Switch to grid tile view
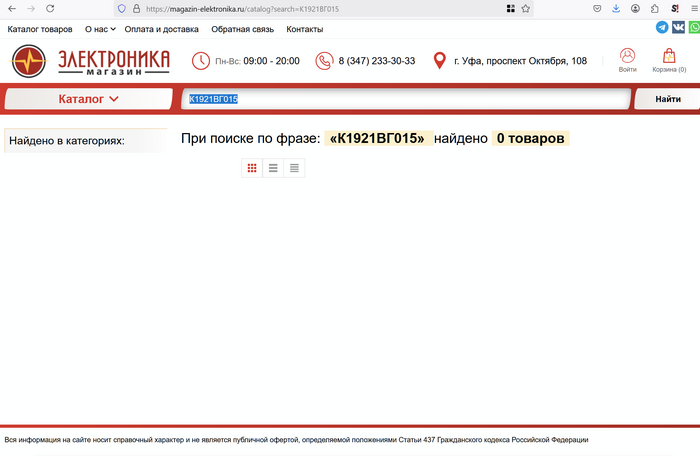The height and width of the screenshot is (456, 700). [252, 168]
